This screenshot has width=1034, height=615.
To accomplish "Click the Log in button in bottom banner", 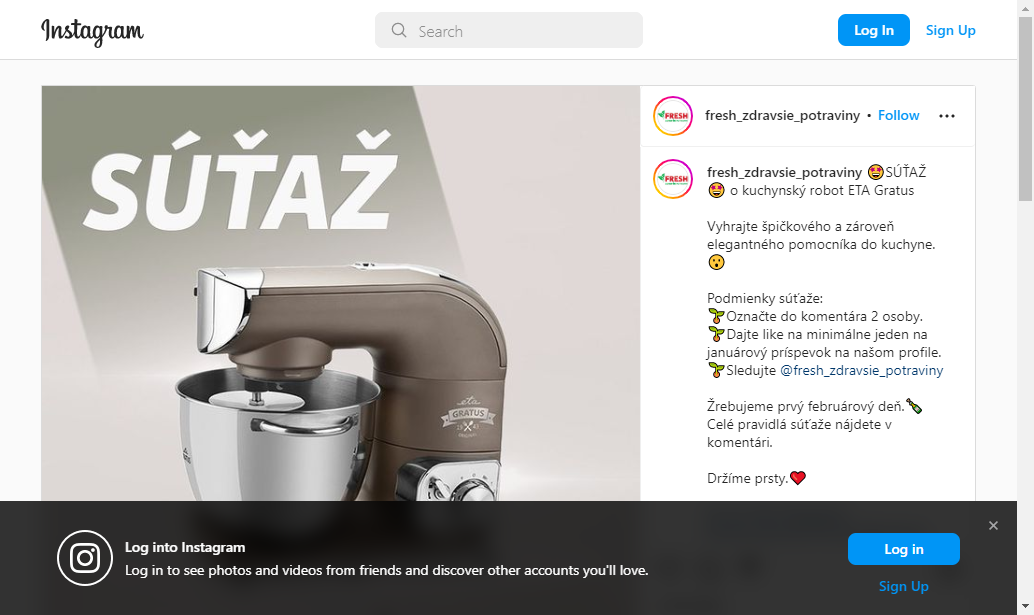I will tap(903, 549).
